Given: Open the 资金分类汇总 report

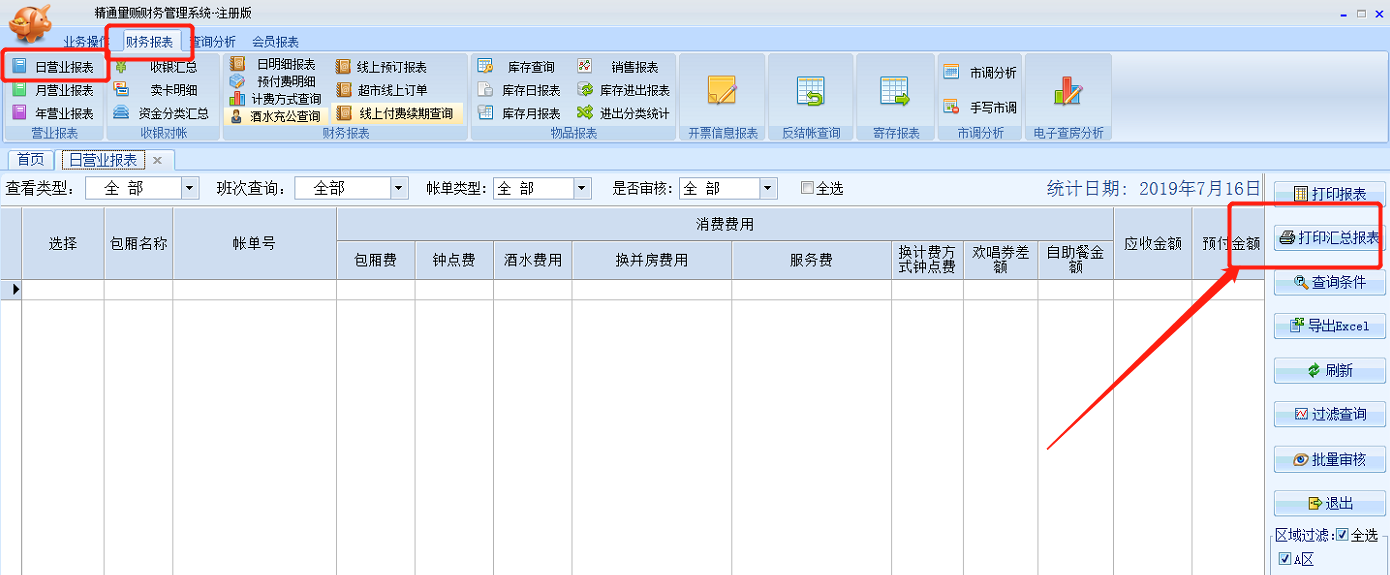Looking at the screenshot, I should 162,113.
